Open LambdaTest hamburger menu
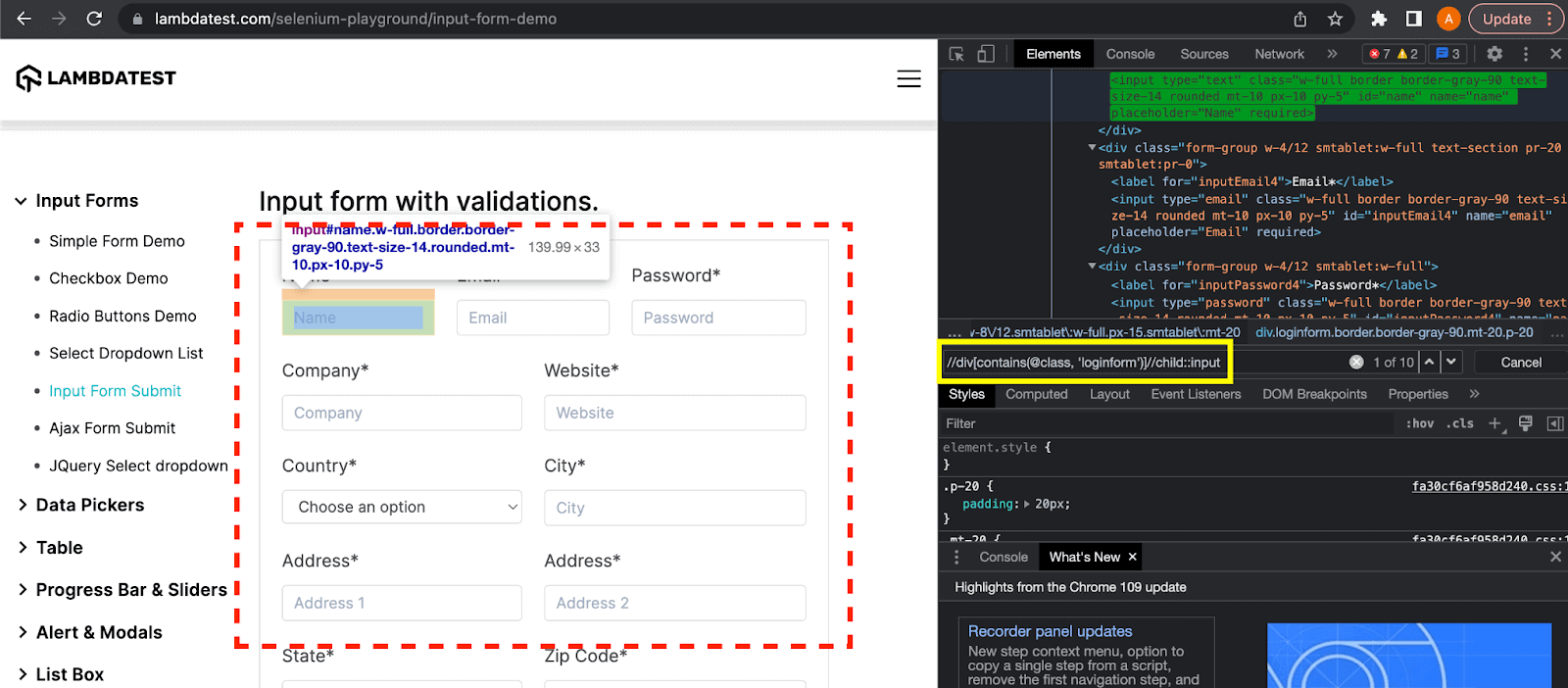Image resolution: width=1568 pixels, height=688 pixels. [908, 78]
